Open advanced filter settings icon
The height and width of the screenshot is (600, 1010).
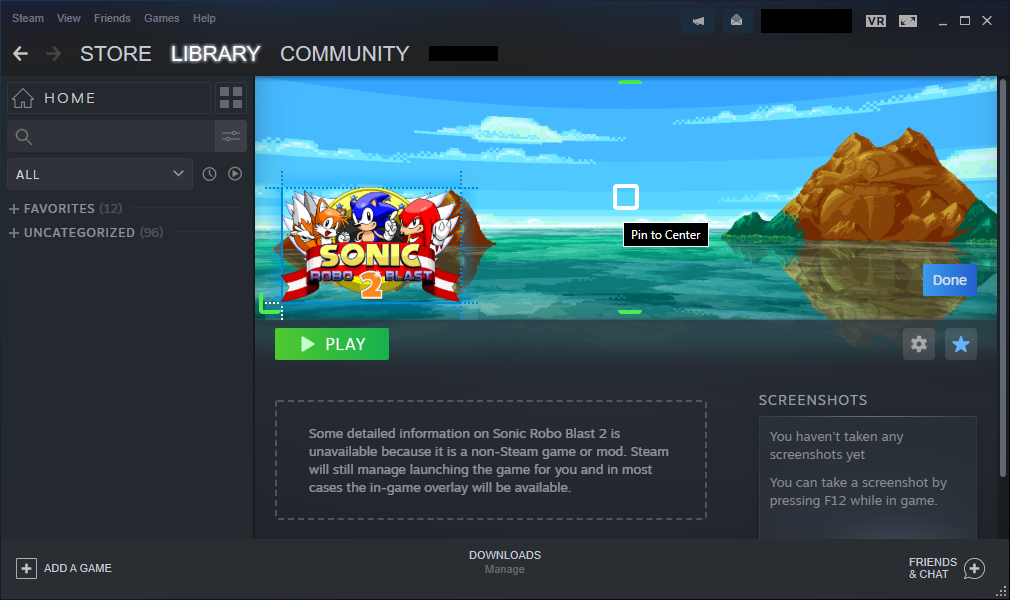tap(231, 136)
